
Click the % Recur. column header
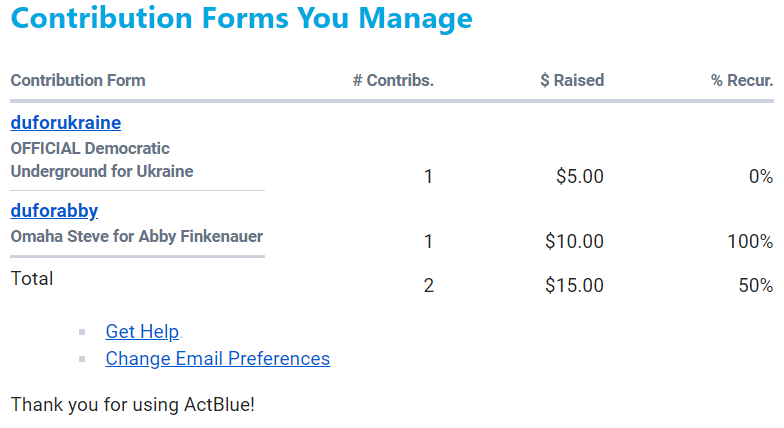pos(742,80)
